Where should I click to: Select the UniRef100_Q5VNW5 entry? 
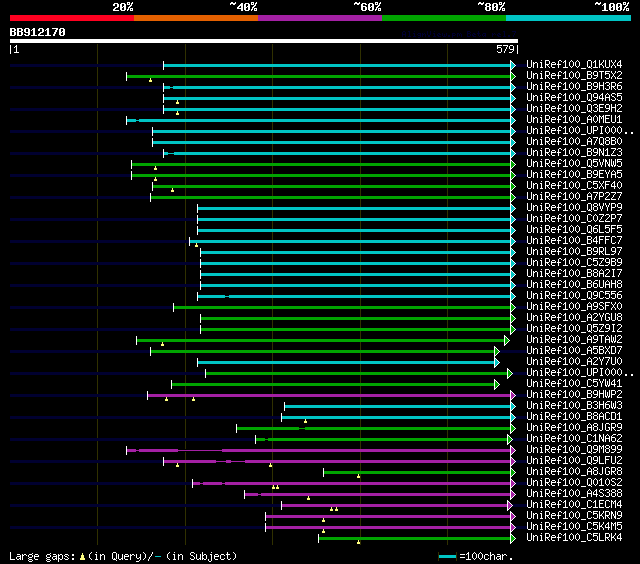pyautogui.click(x=574, y=164)
